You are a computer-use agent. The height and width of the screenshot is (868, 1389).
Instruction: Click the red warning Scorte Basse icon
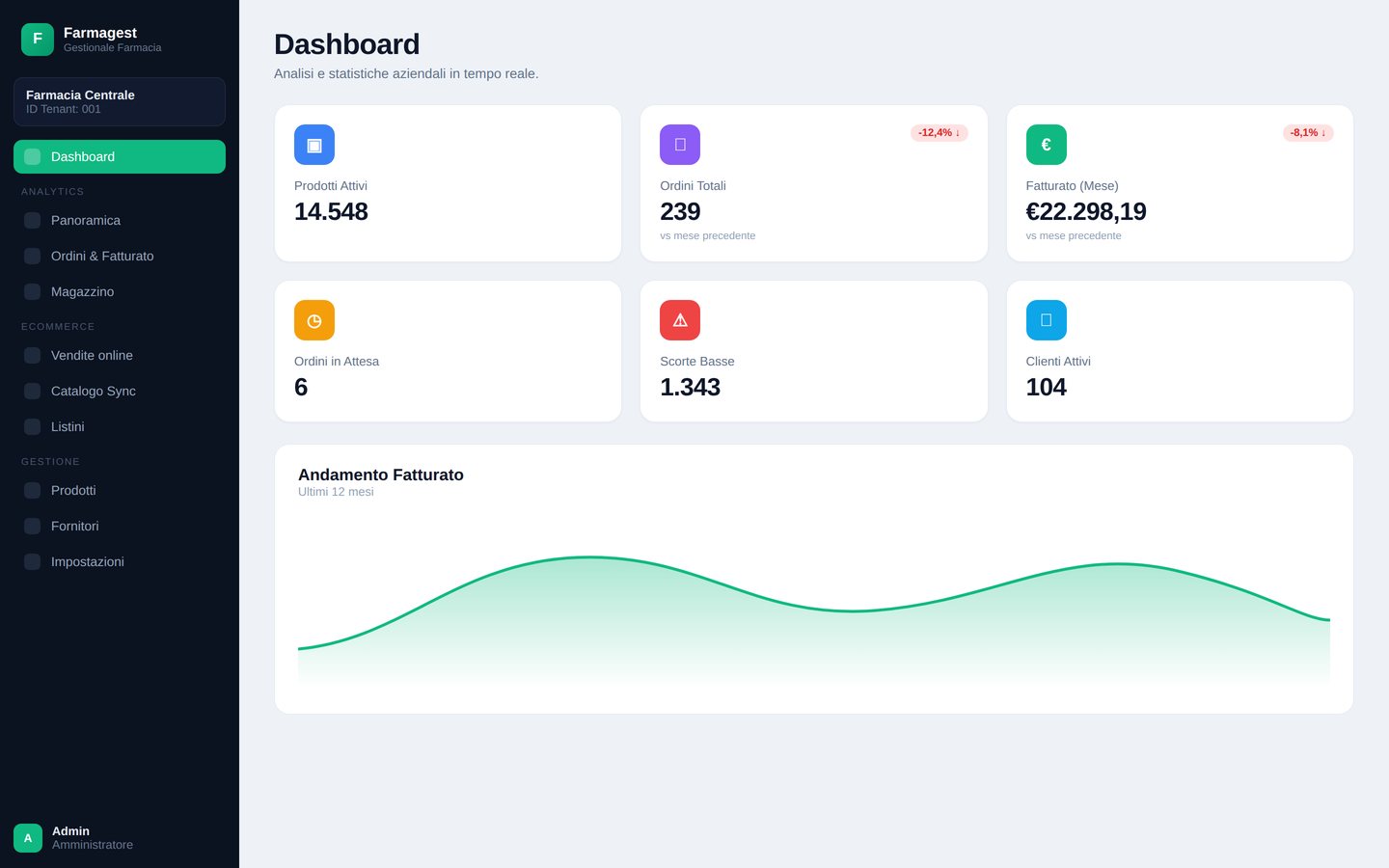[680, 320]
